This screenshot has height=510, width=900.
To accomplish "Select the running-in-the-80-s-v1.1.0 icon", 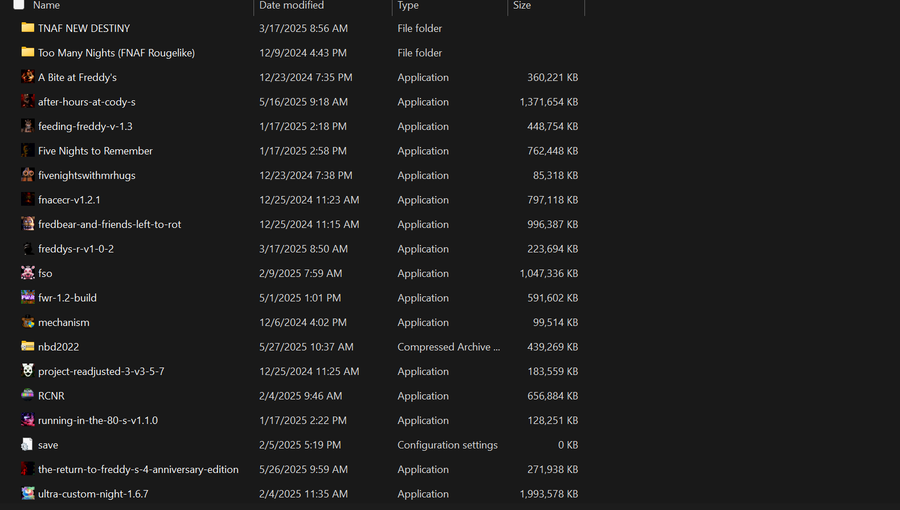I will point(28,421).
